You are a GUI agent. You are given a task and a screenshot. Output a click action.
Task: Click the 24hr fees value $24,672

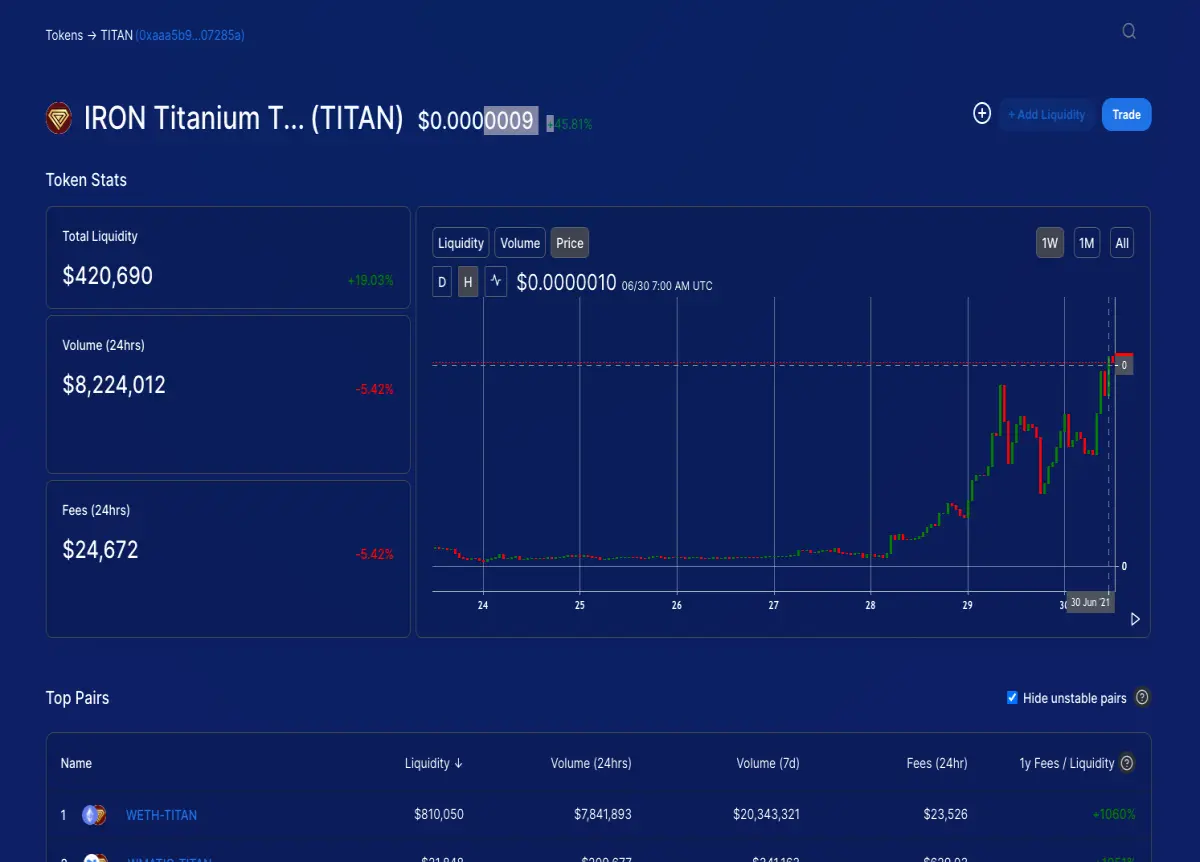tap(101, 549)
